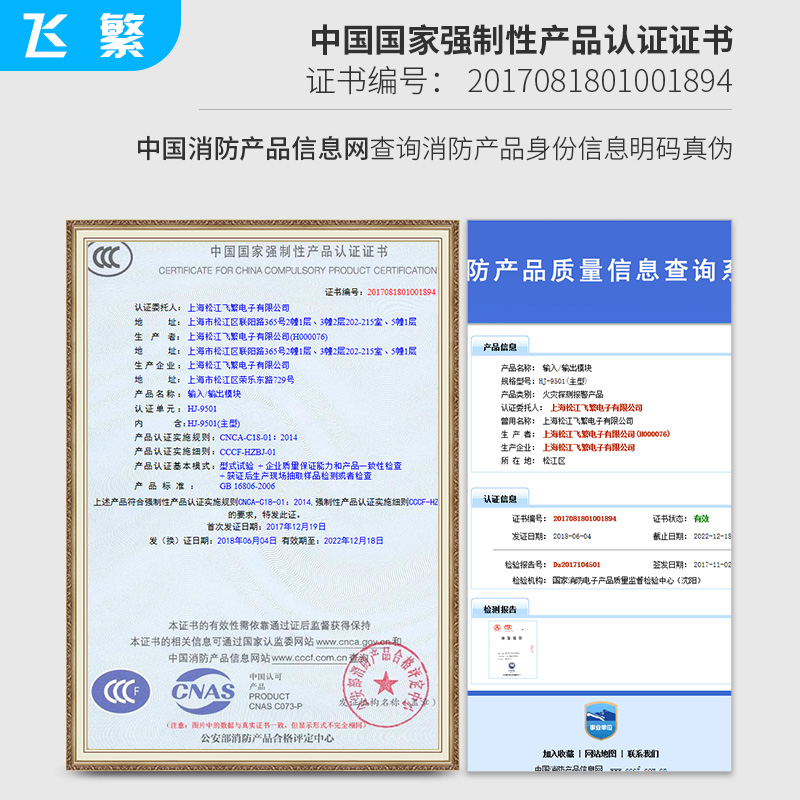Click red 证书编号 2017081801001894 on website
This screenshot has height=800, width=800.
[585, 518]
